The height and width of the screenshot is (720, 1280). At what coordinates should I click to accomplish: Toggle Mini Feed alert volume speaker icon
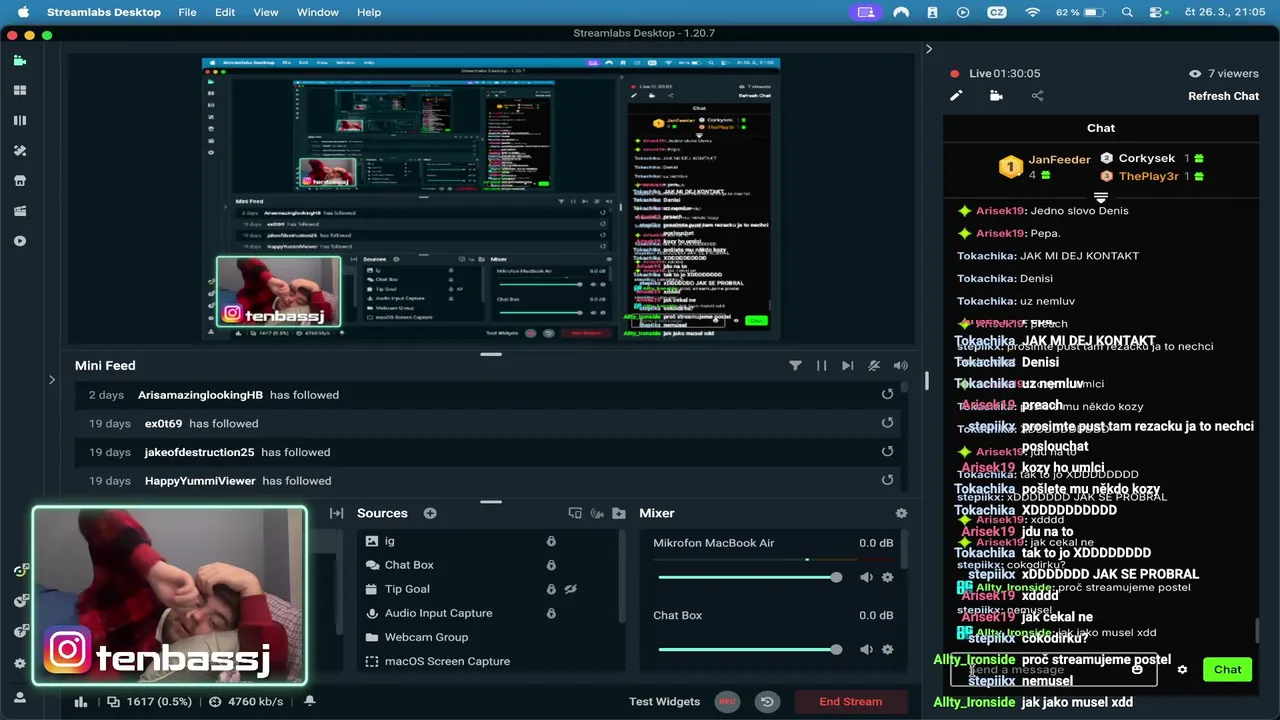click(x=900, y=366)
